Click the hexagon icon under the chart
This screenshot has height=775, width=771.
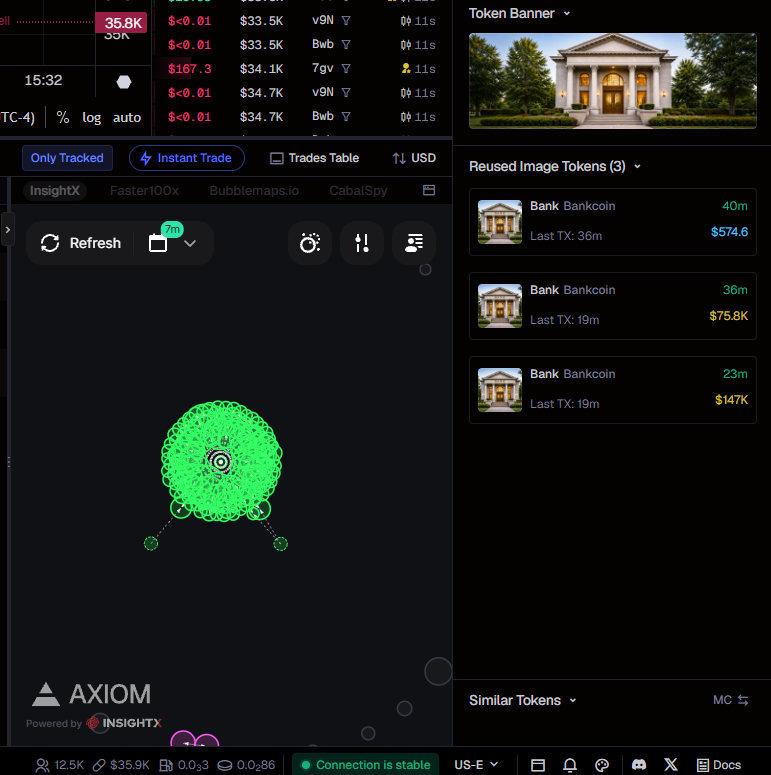point(124,82)
